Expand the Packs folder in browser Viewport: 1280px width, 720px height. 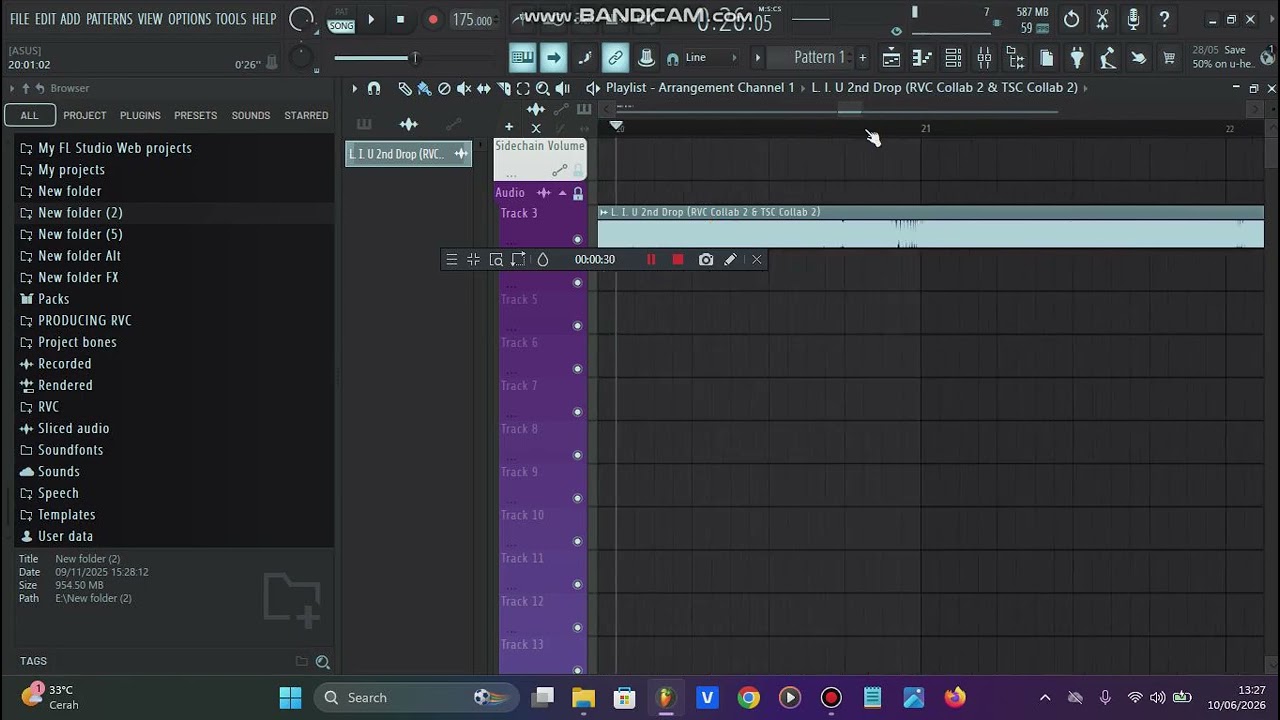pyautogui.click(x=54, y=299)
